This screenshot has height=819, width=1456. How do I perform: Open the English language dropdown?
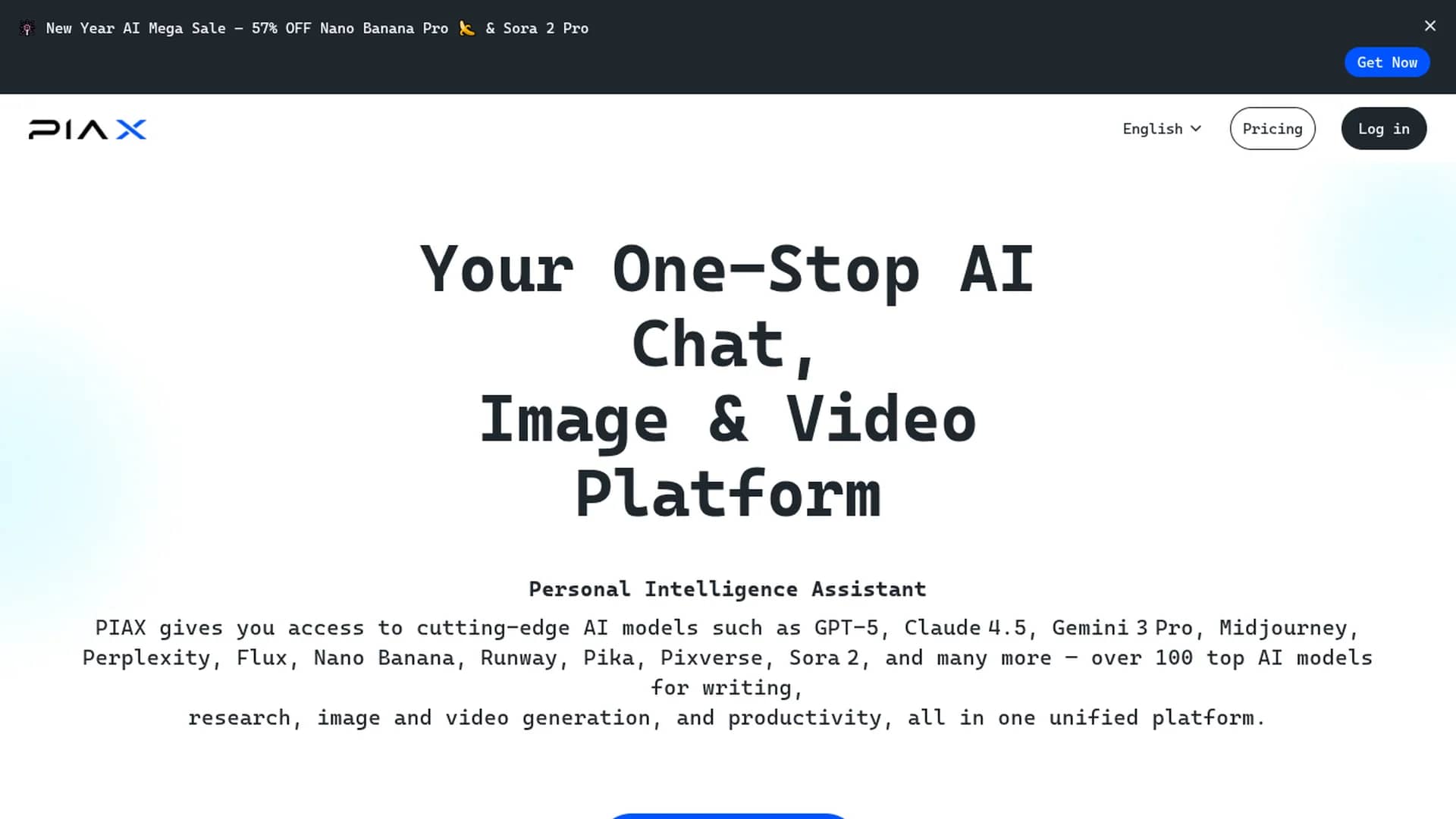click(1162, 129)
